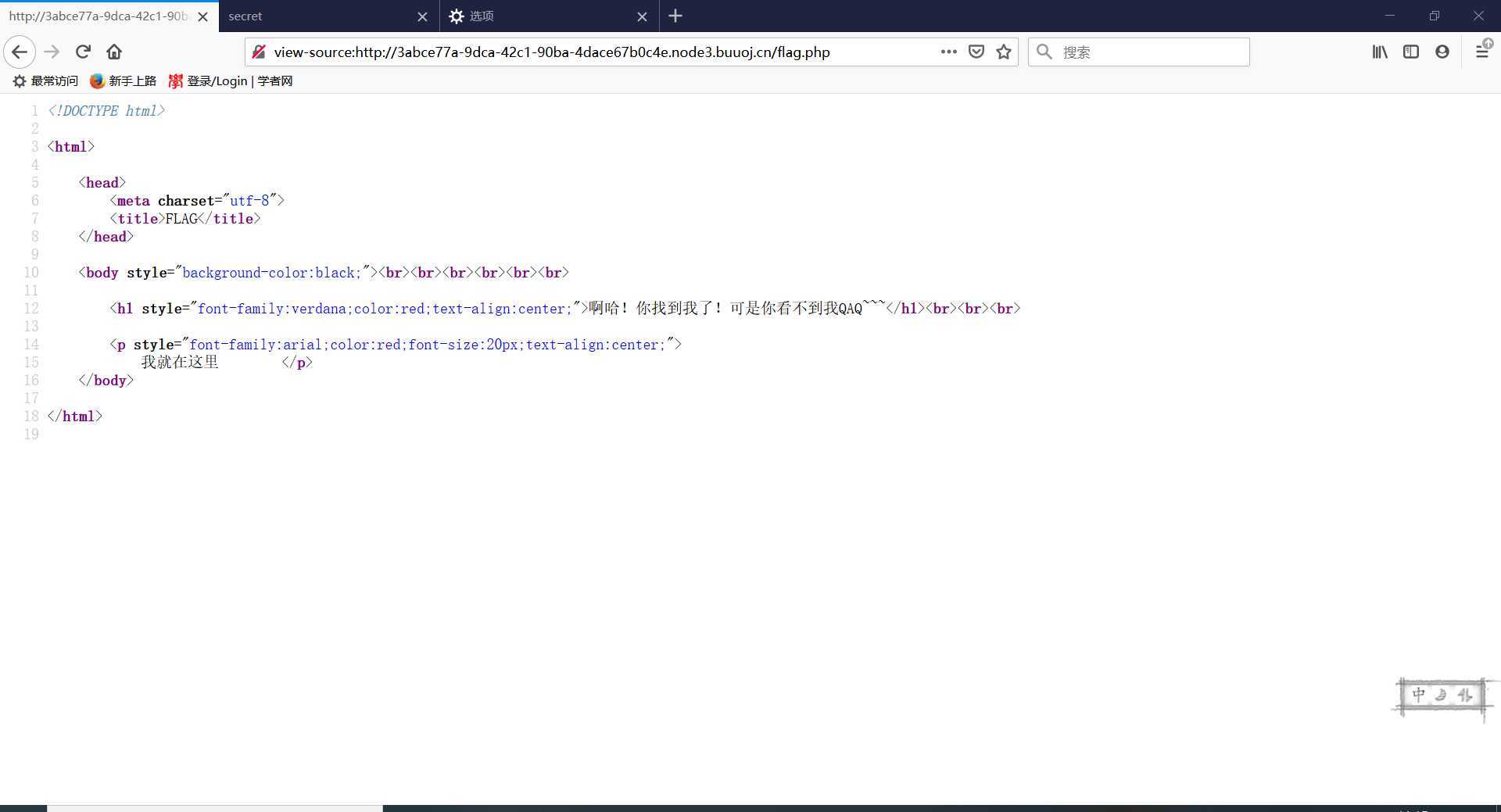Open the hamburger application menu
This screenshot has width=1501, height=812.
1481,52
